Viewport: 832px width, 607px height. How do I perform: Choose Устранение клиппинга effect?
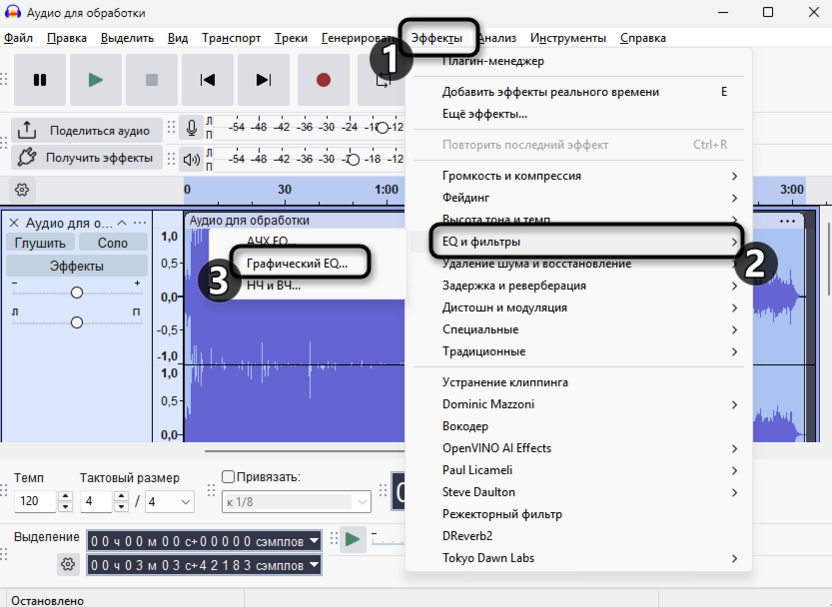tap(578, 382)
